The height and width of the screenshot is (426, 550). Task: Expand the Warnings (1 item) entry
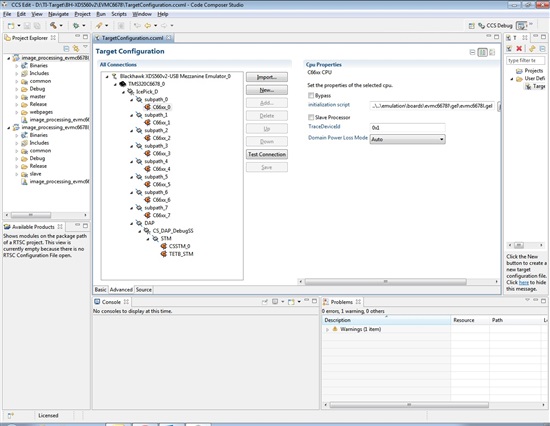click(327, 330)
